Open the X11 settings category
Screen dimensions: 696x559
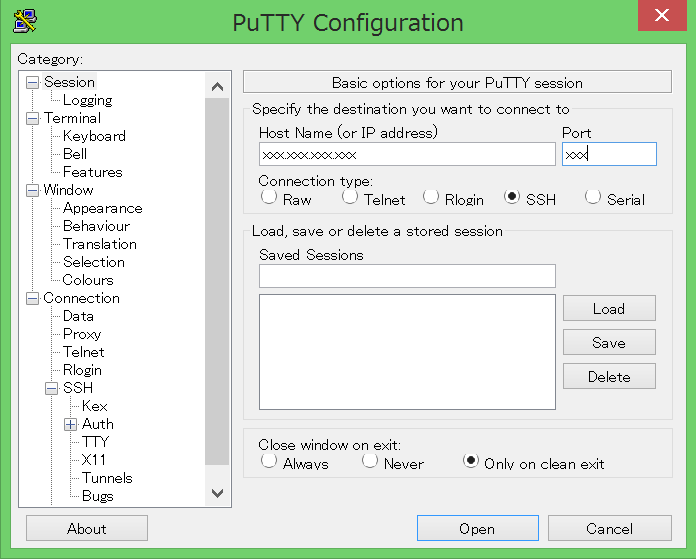(93, 460)
